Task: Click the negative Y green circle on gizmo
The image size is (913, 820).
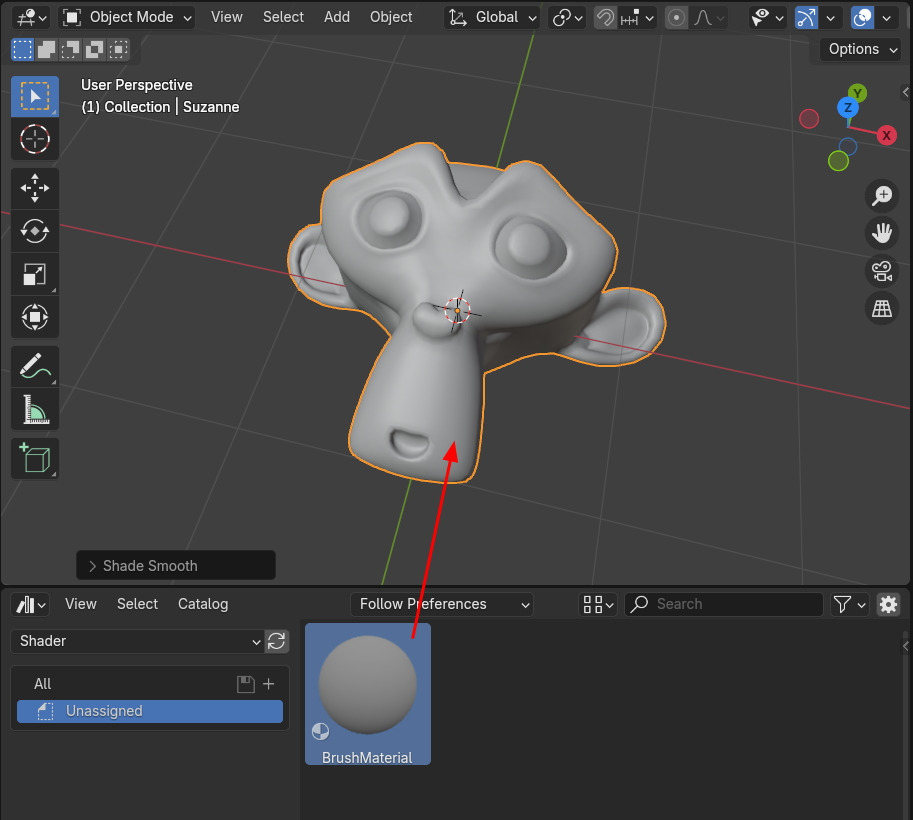Action: [x=838, y=161]
